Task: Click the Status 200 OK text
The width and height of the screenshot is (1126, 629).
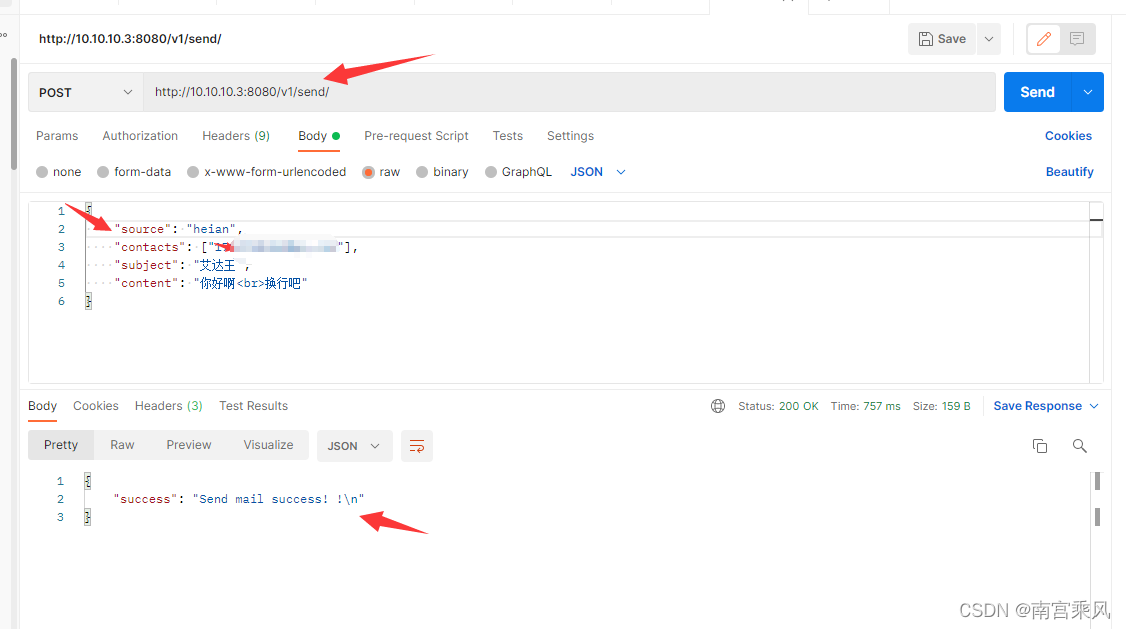Action: (x=778, y=406)
